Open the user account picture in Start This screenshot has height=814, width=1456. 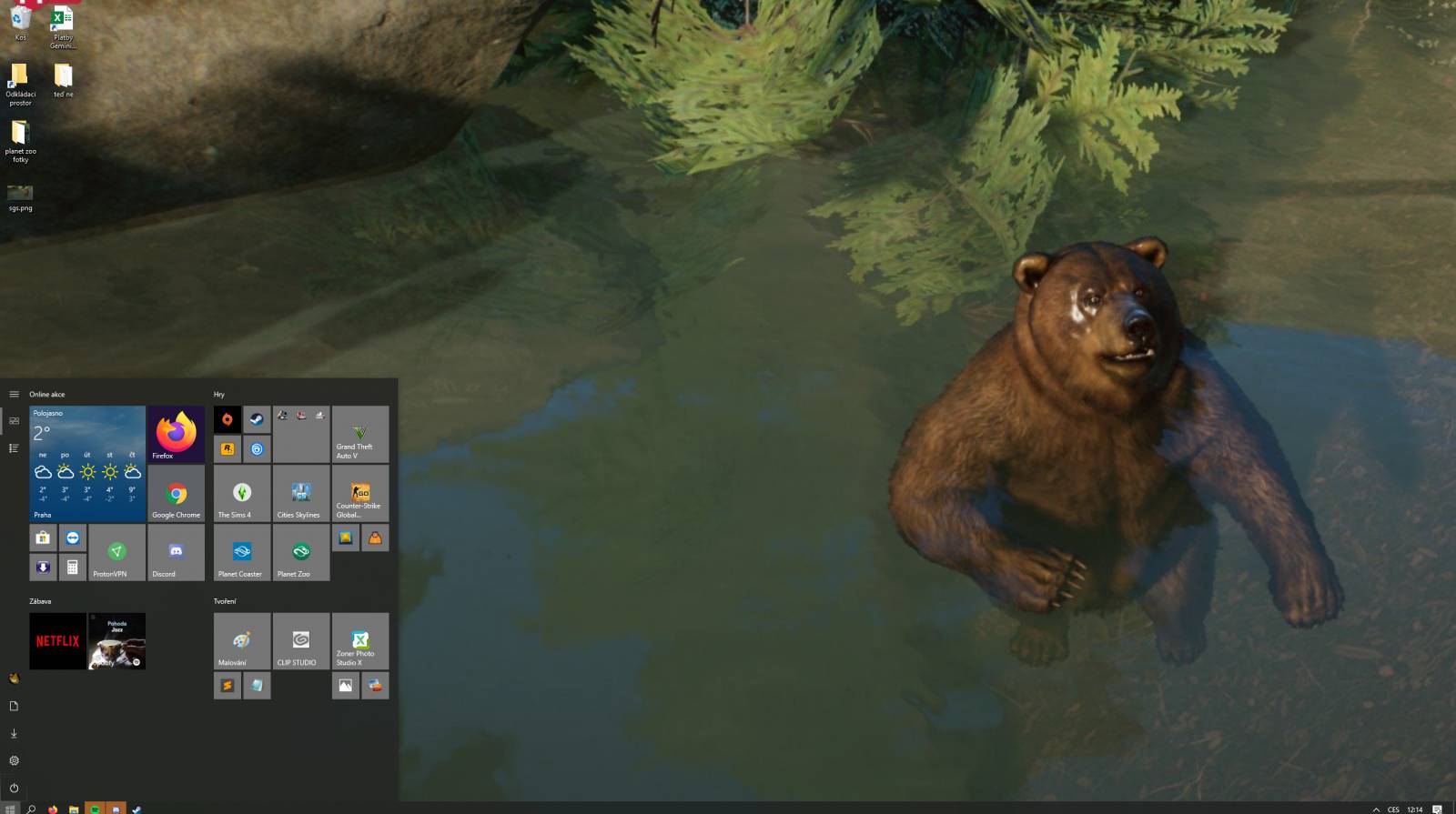coord(14,678)
